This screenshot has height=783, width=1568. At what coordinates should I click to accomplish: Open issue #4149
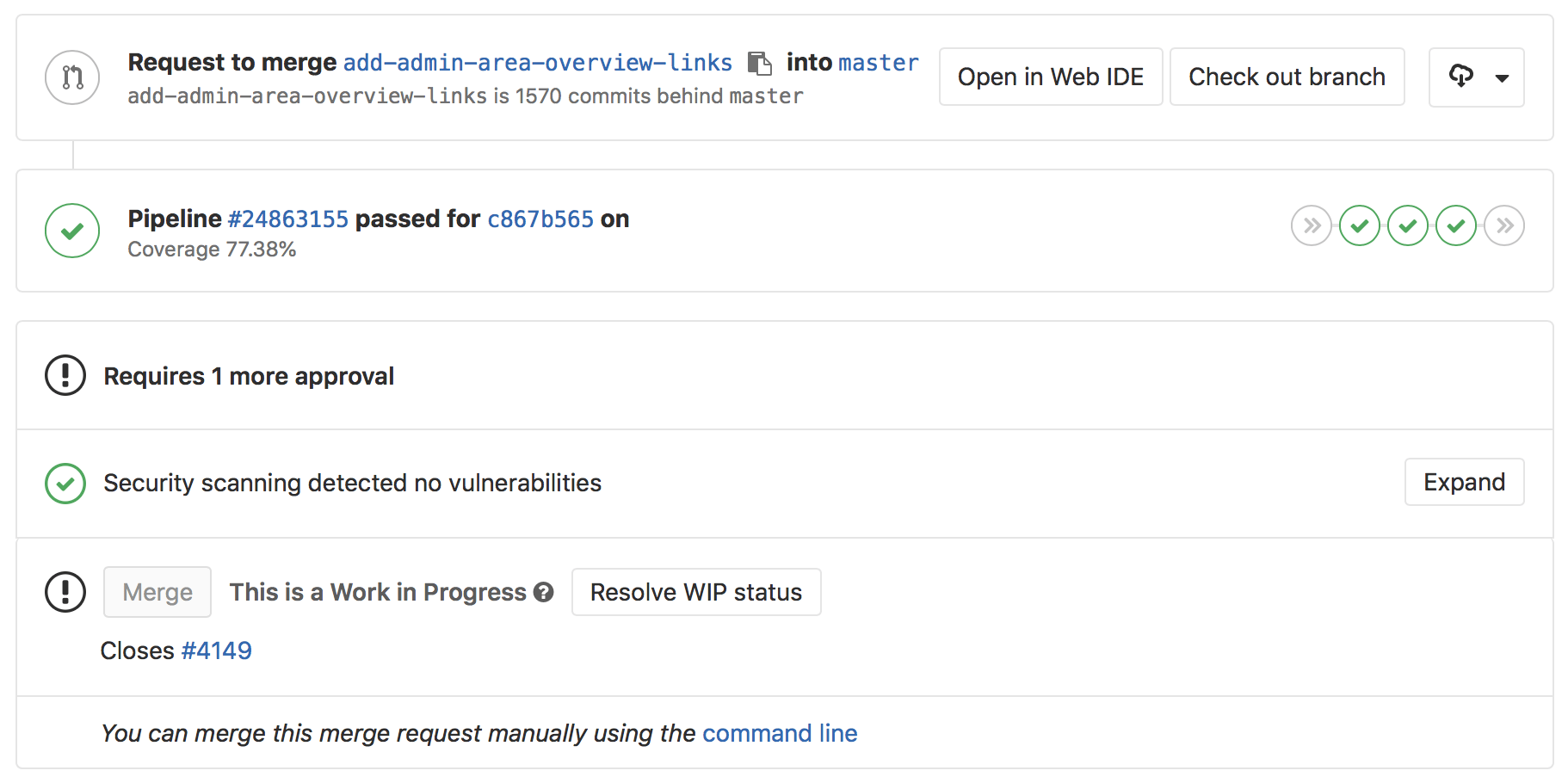tap(216, 650)
